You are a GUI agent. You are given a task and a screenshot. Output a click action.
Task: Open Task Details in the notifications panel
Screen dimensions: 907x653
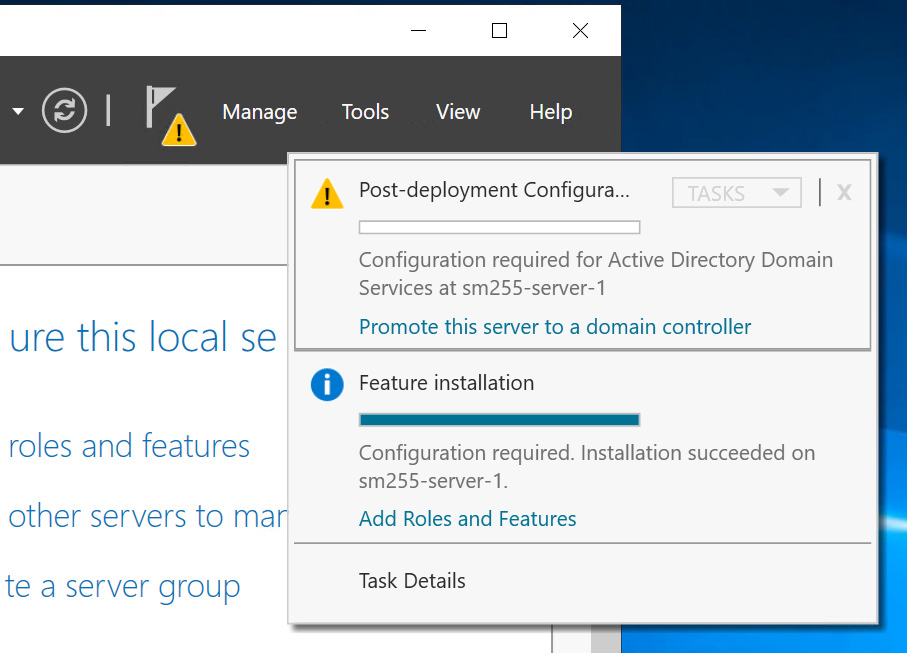tap(412, 581)
